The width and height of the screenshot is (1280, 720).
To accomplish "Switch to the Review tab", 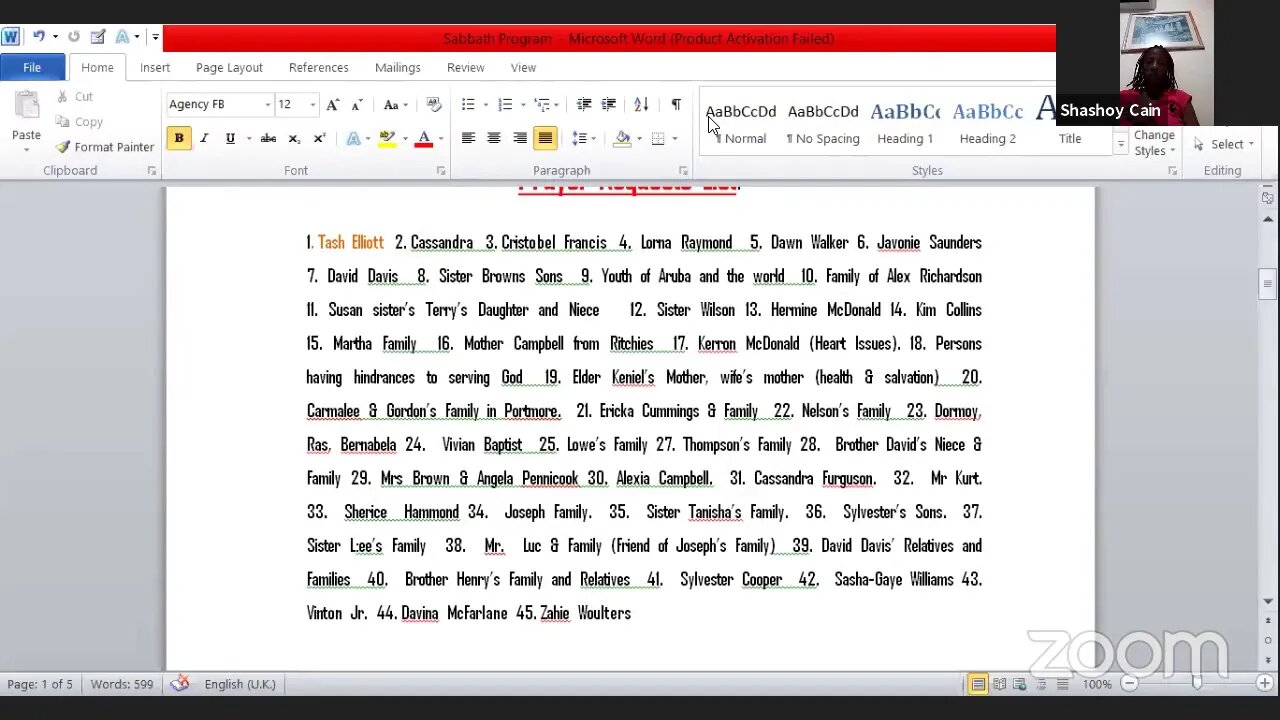I will click(465, 67).
